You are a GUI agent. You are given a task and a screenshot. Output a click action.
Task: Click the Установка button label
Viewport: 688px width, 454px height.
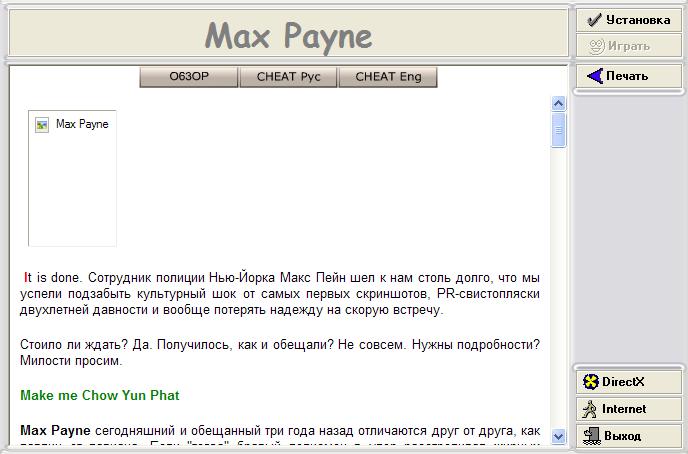pyautogui.click(x=638, y=20)
